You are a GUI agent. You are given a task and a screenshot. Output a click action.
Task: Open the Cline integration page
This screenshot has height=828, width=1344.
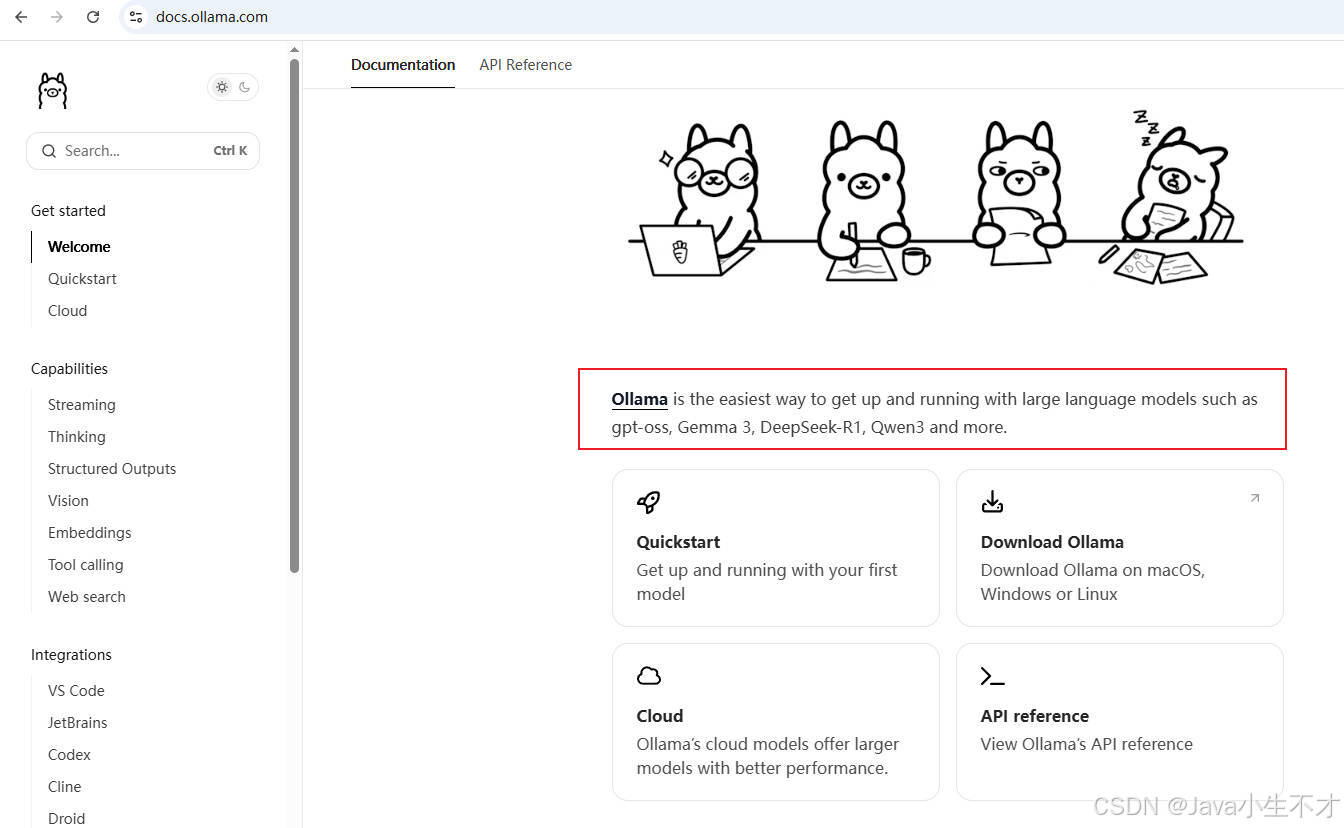(x=65, y=787)
